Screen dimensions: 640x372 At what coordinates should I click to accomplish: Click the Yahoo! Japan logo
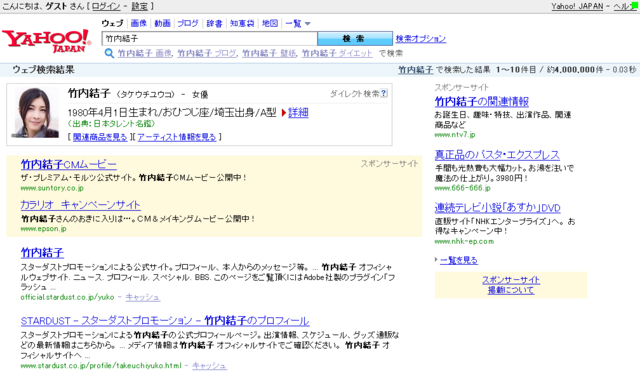click(47, 41)
